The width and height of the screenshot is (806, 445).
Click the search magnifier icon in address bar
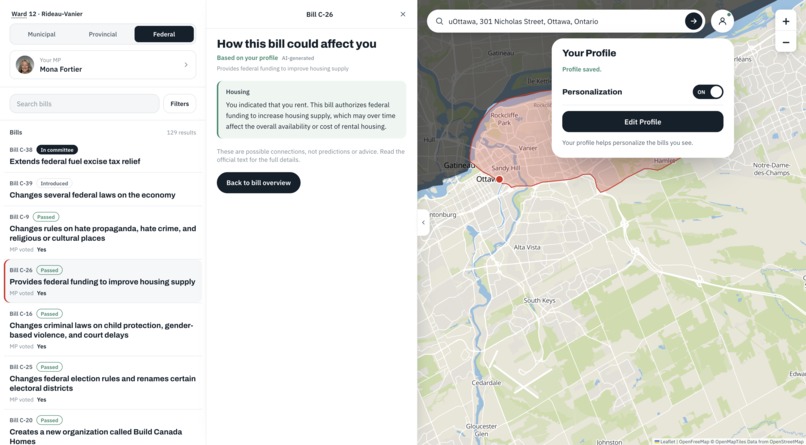click(439, 22)
